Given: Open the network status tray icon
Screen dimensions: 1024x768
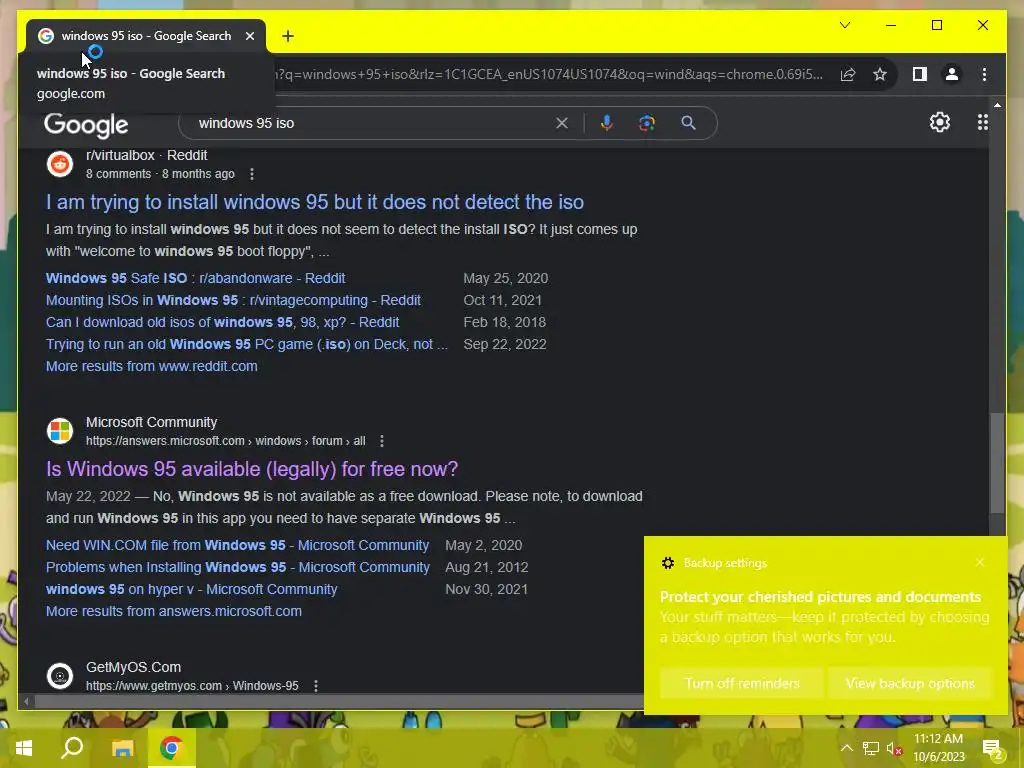Looking at the screenshot, I should tap(871, 748).
